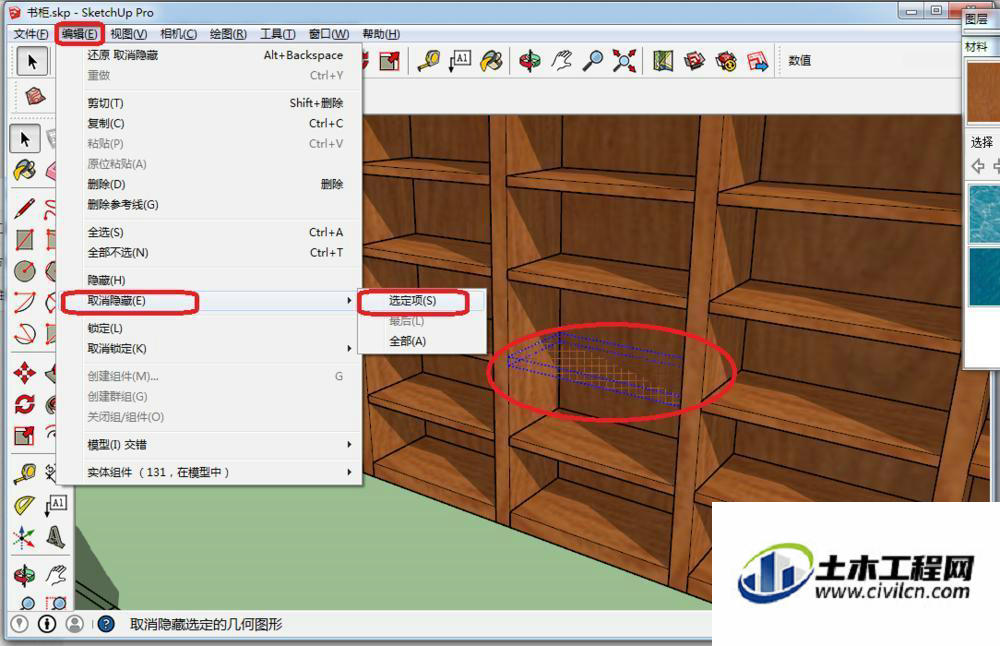The image size is (1000, 646).
Task: Open the Add Location map icon
Action: [663, 61]
